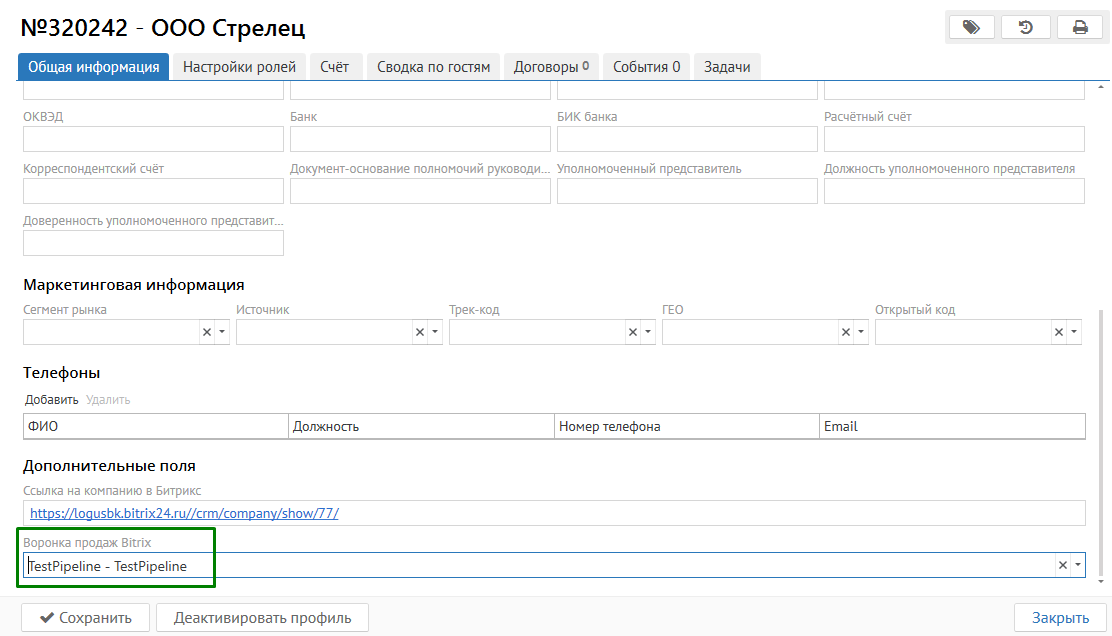This screenshot has width=1112, height=636.
Task: Click Деактивировать профиль button
Action: click(x=262, y=617)
